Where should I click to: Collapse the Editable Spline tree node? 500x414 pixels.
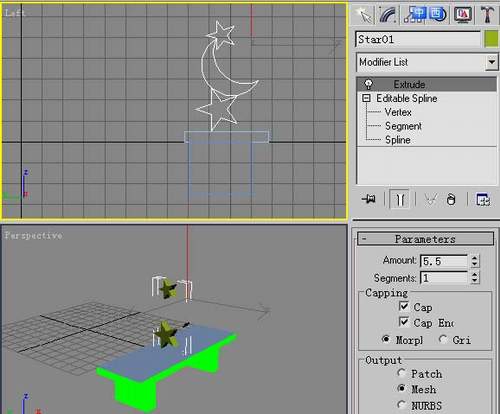coord(366,98)
